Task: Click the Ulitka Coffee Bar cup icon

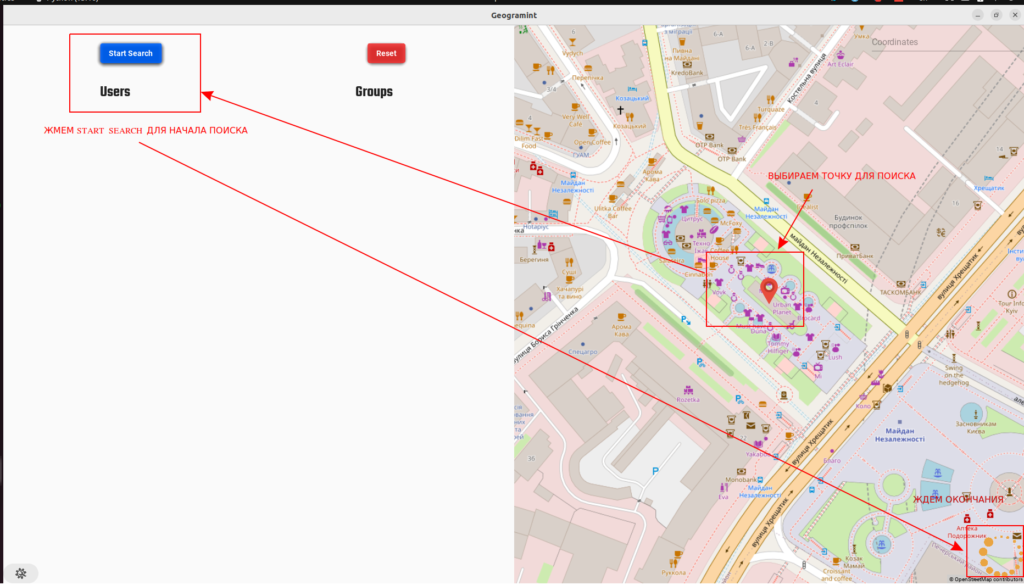Action: tap(613, 200)
